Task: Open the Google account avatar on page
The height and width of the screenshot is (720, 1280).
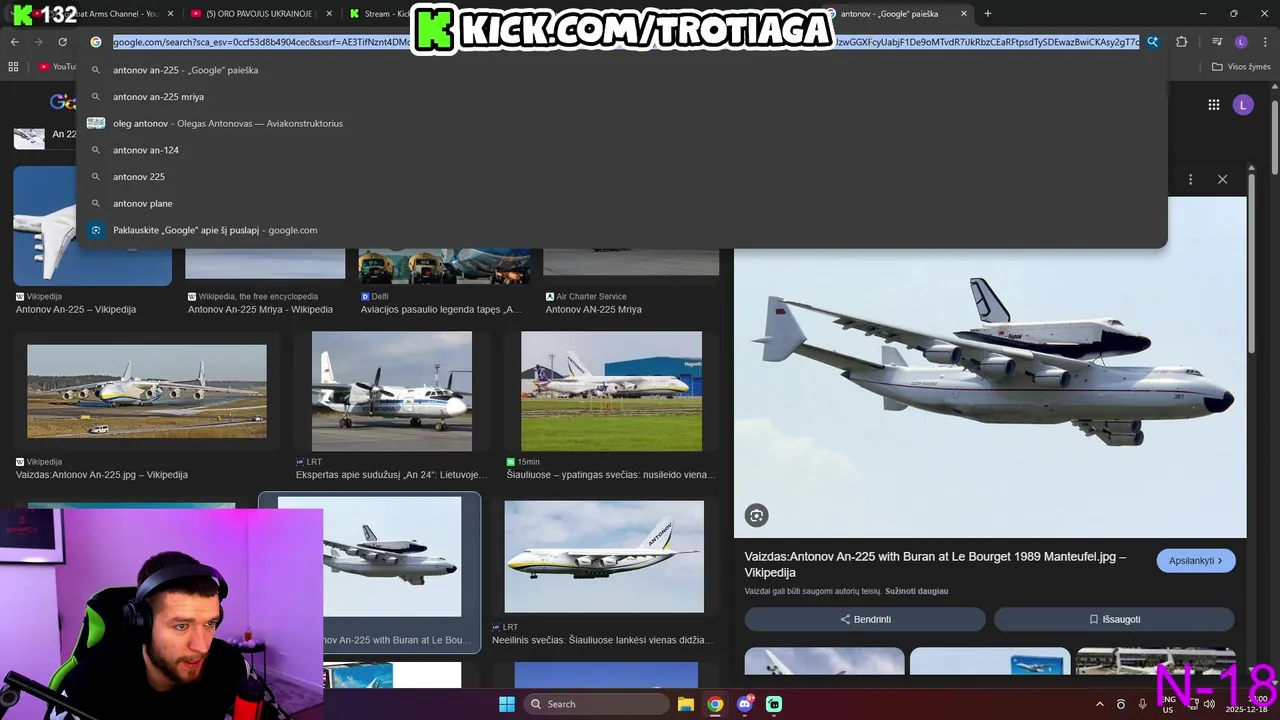Action: click(x=1243, y=105)
